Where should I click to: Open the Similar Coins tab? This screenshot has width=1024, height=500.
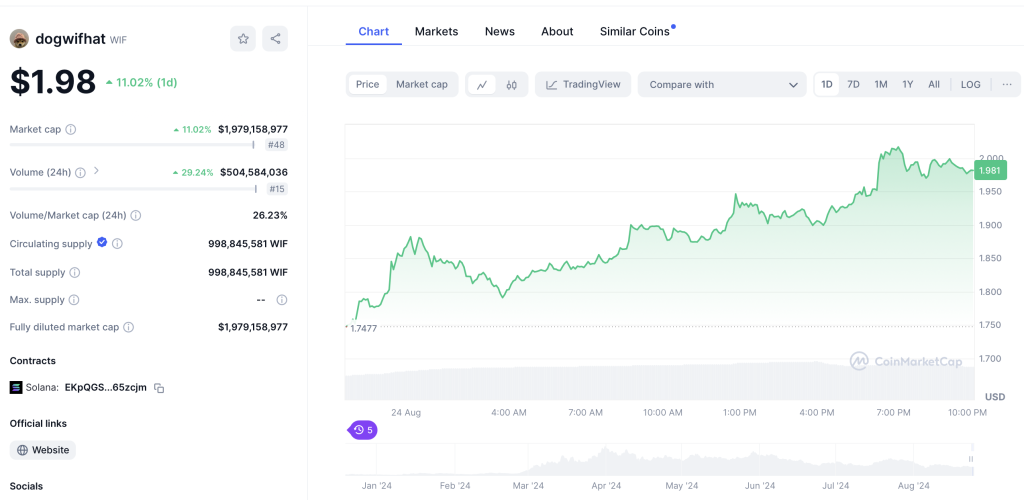pyautogui.click(x=635, y=31)
